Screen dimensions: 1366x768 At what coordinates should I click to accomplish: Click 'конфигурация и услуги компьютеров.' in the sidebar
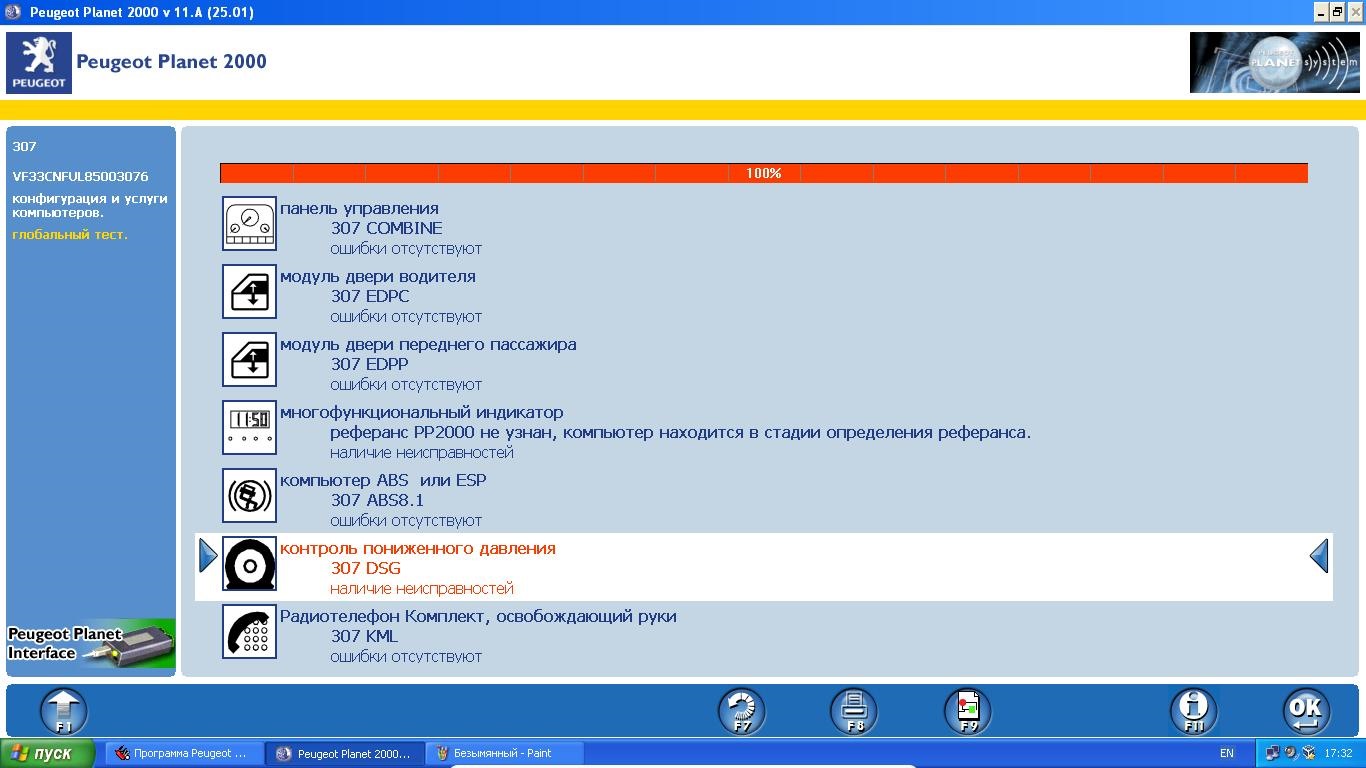(x=90, y=205)
